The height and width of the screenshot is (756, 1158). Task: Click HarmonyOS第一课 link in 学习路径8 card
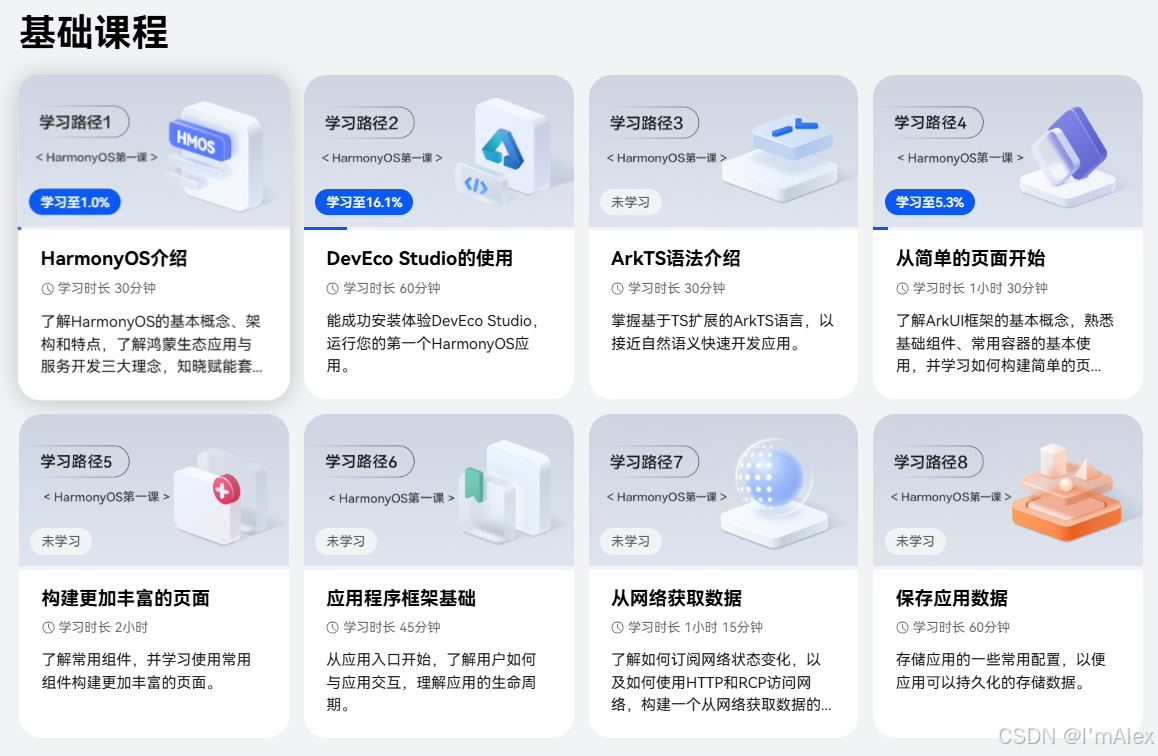click(x=951, y=497)
